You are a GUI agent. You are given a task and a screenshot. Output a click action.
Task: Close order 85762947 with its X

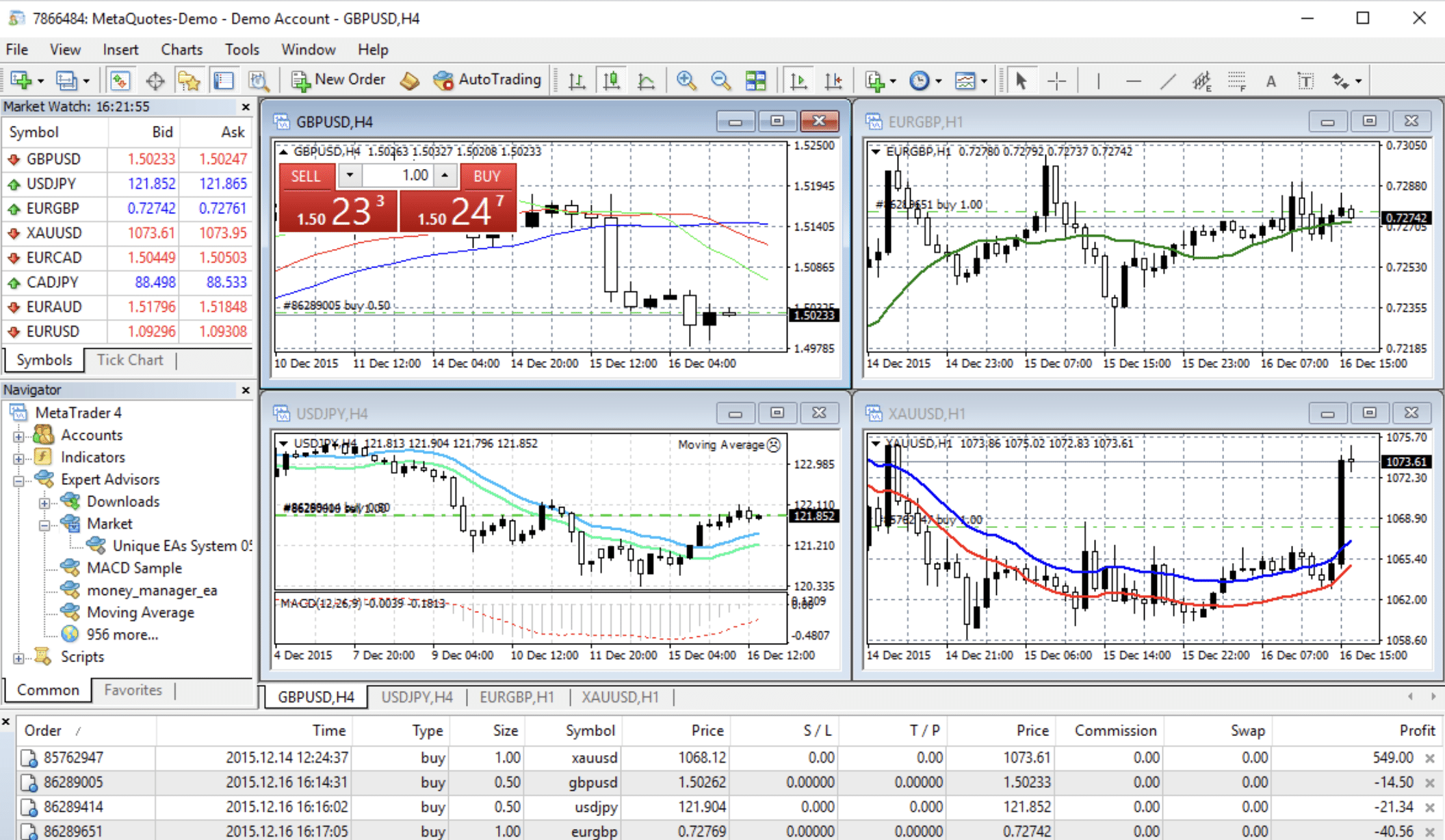[x=1430, y=758]
